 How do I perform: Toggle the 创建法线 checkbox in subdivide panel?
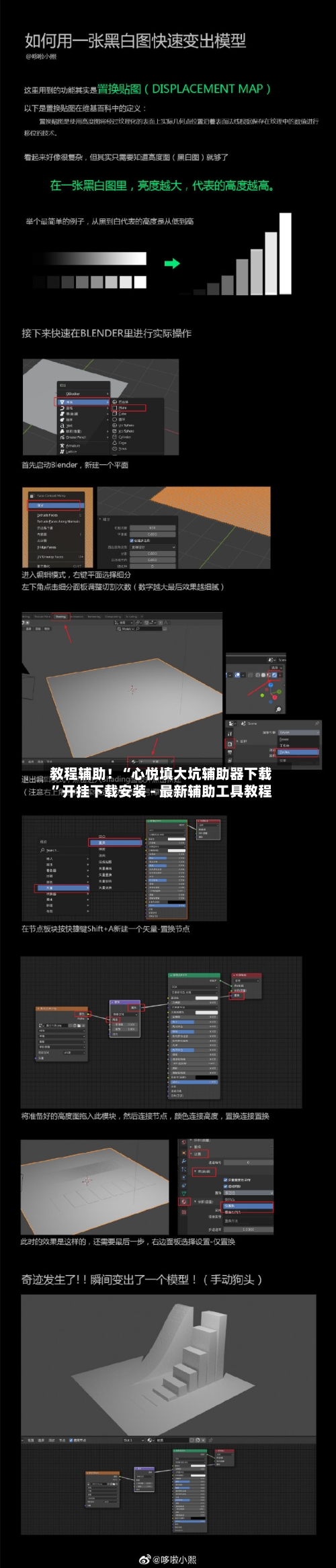point(132,540)
